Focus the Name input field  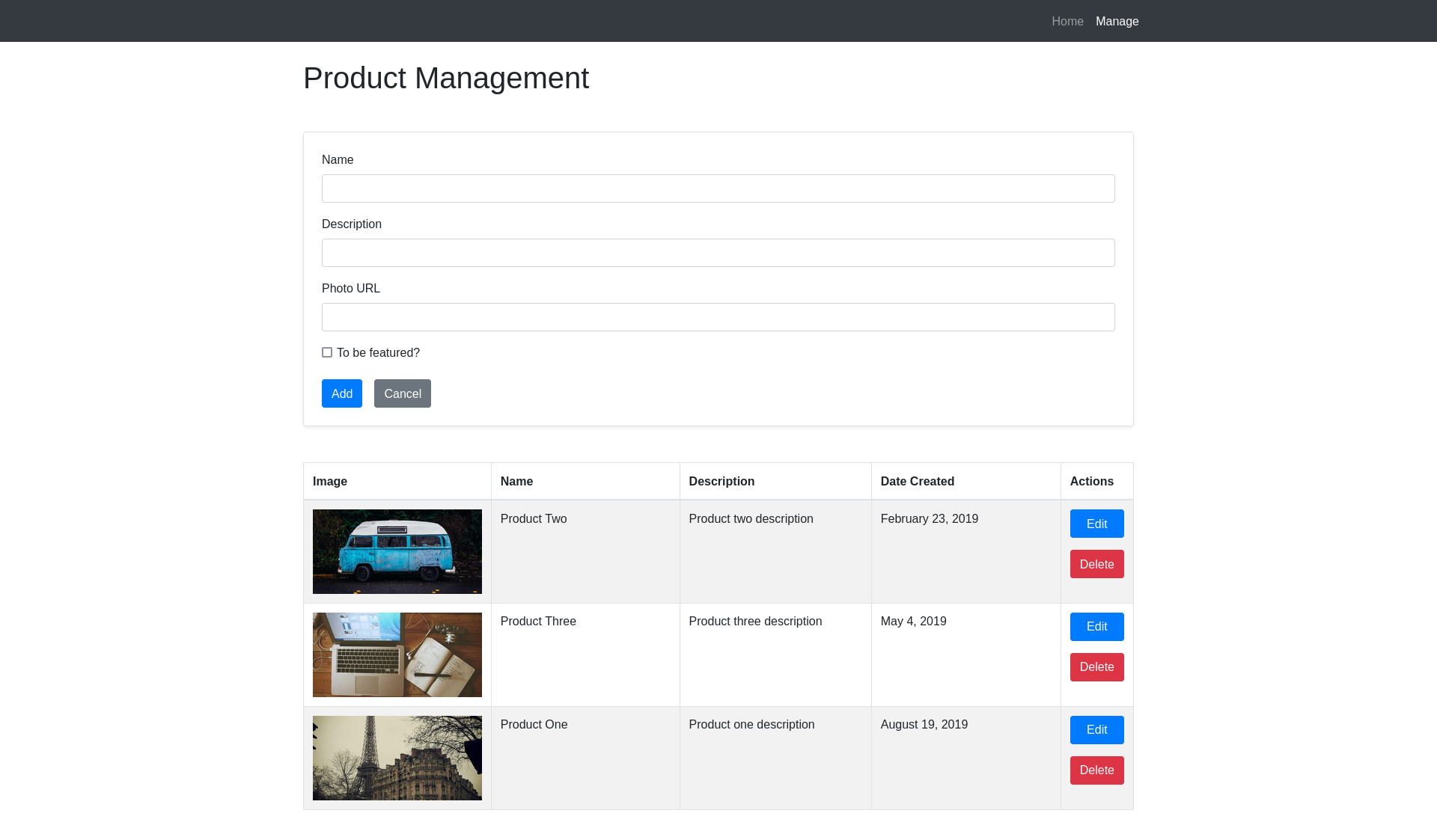tap(718, 188)
